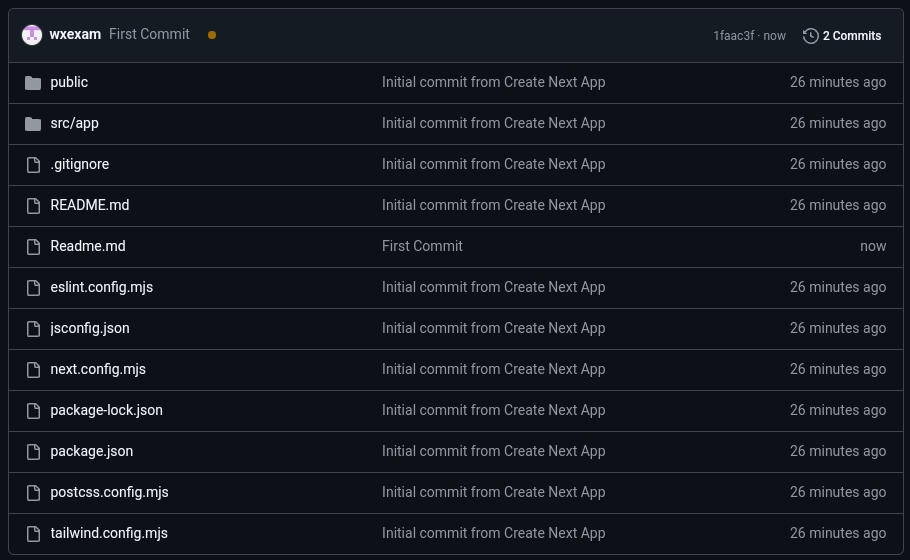Click the .gitignore file icon
This screenshot has height=560, width=910.
33,165
